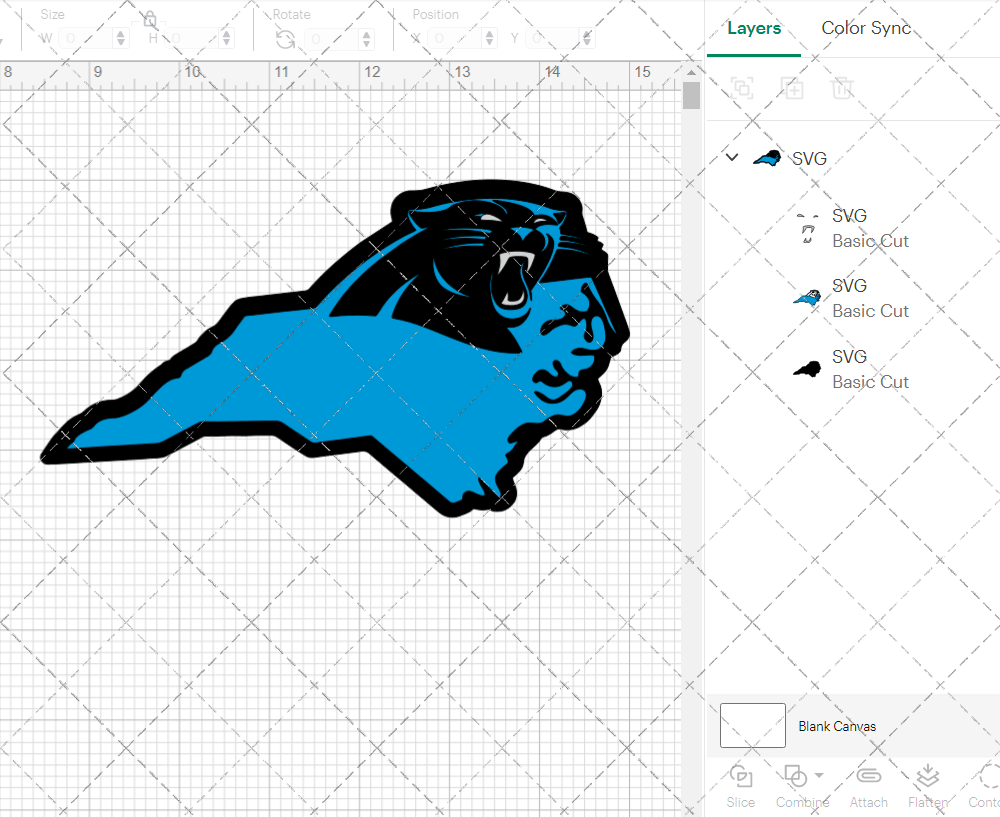This screenshot has width=1000, height=817.
Task: Switch to the Color Sync tab
Action: tap(866, 28)
